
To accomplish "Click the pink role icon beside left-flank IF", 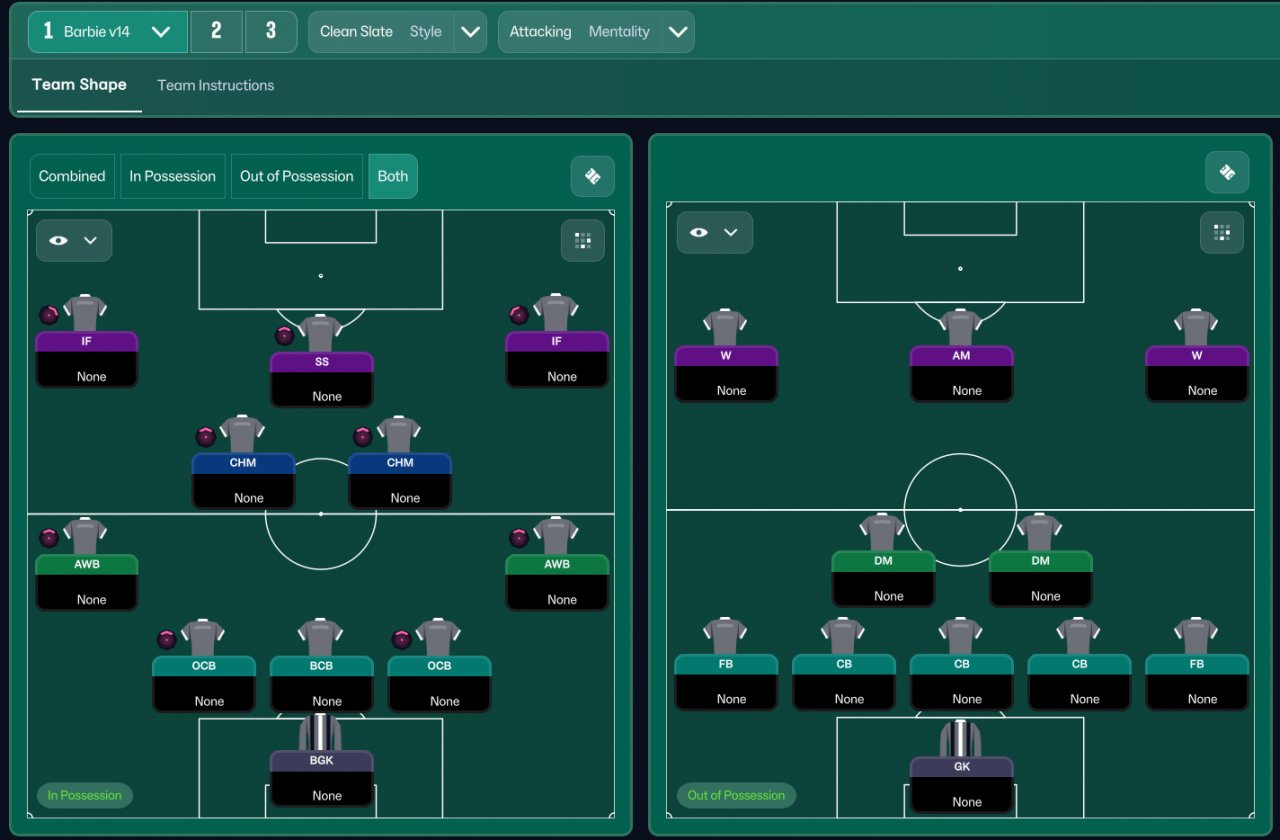I will tap(49, 315).
